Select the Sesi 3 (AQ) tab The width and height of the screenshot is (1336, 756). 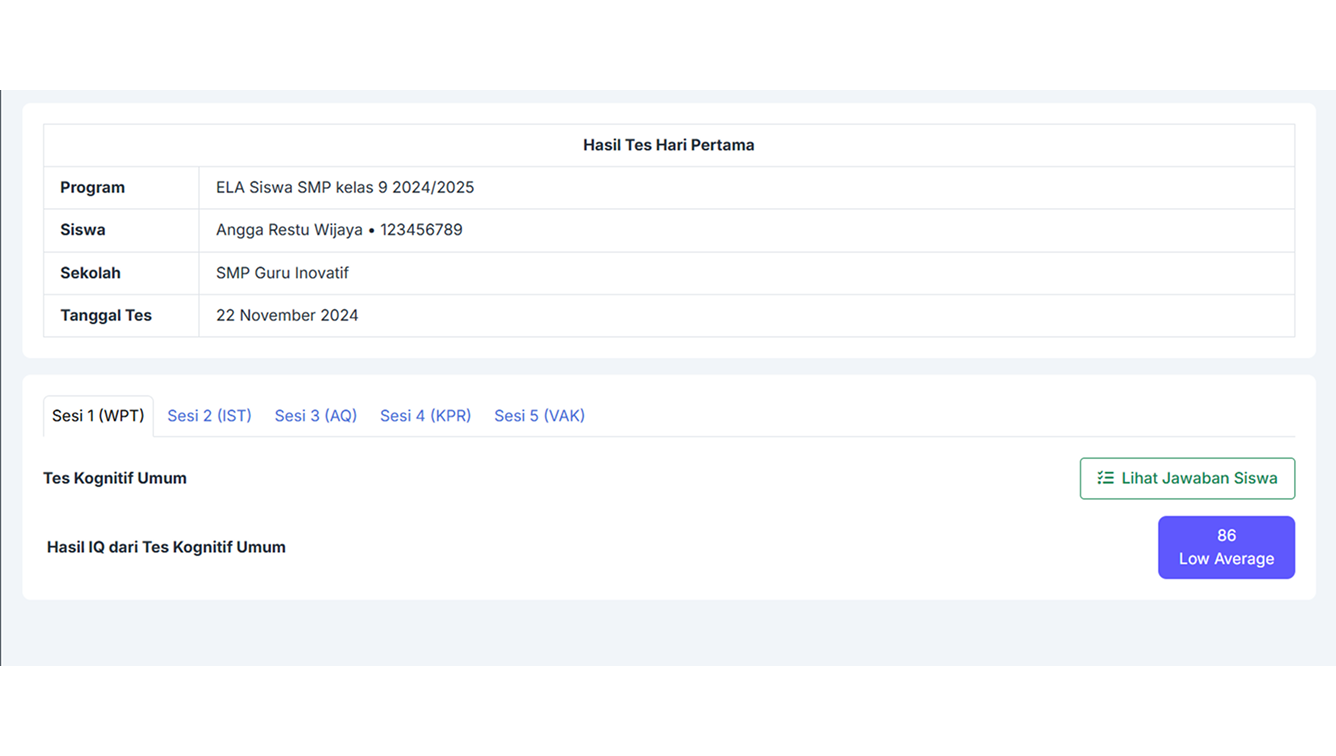point(315,416)
